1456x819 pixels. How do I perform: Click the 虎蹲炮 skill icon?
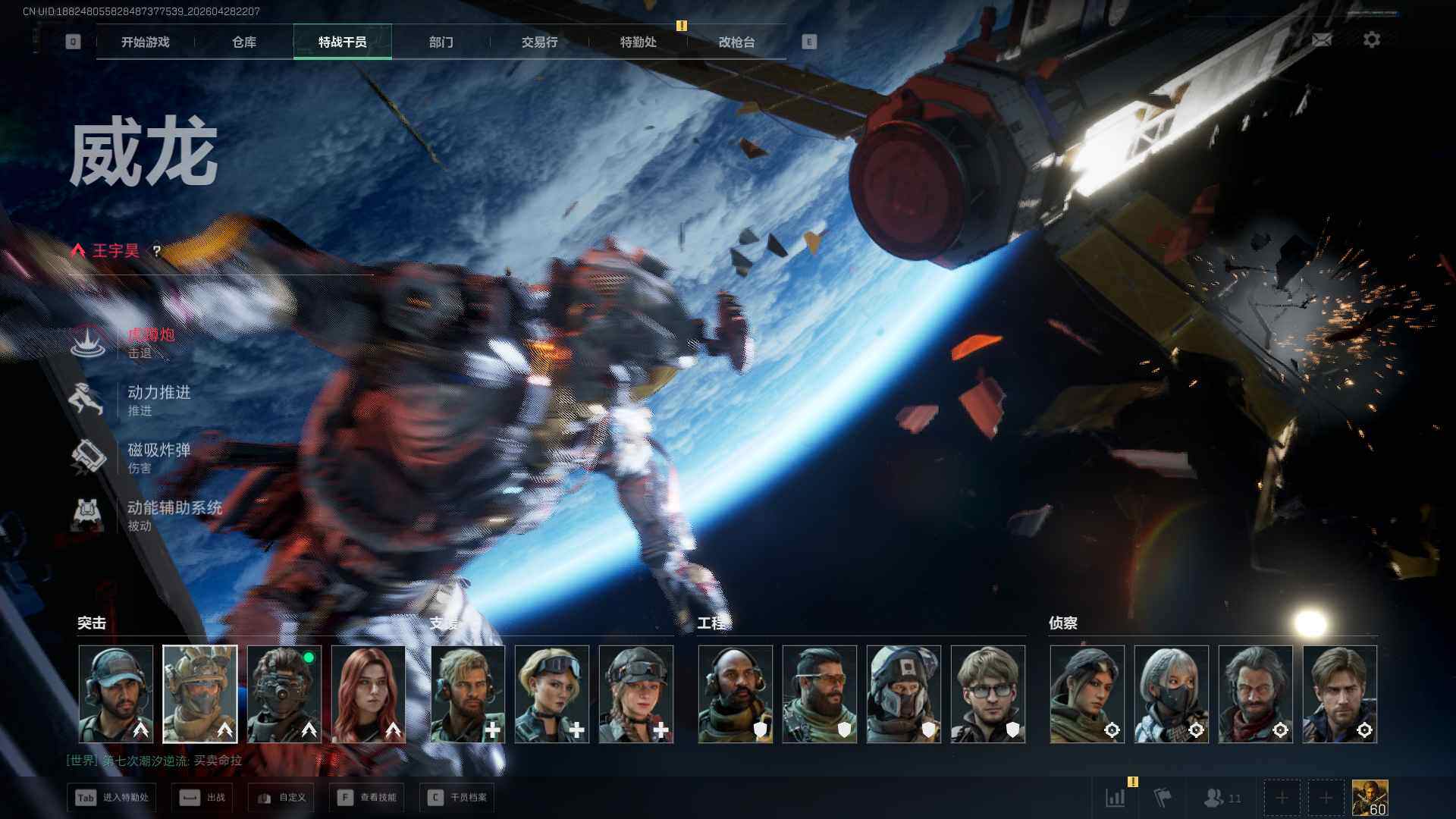pos(88,342)
